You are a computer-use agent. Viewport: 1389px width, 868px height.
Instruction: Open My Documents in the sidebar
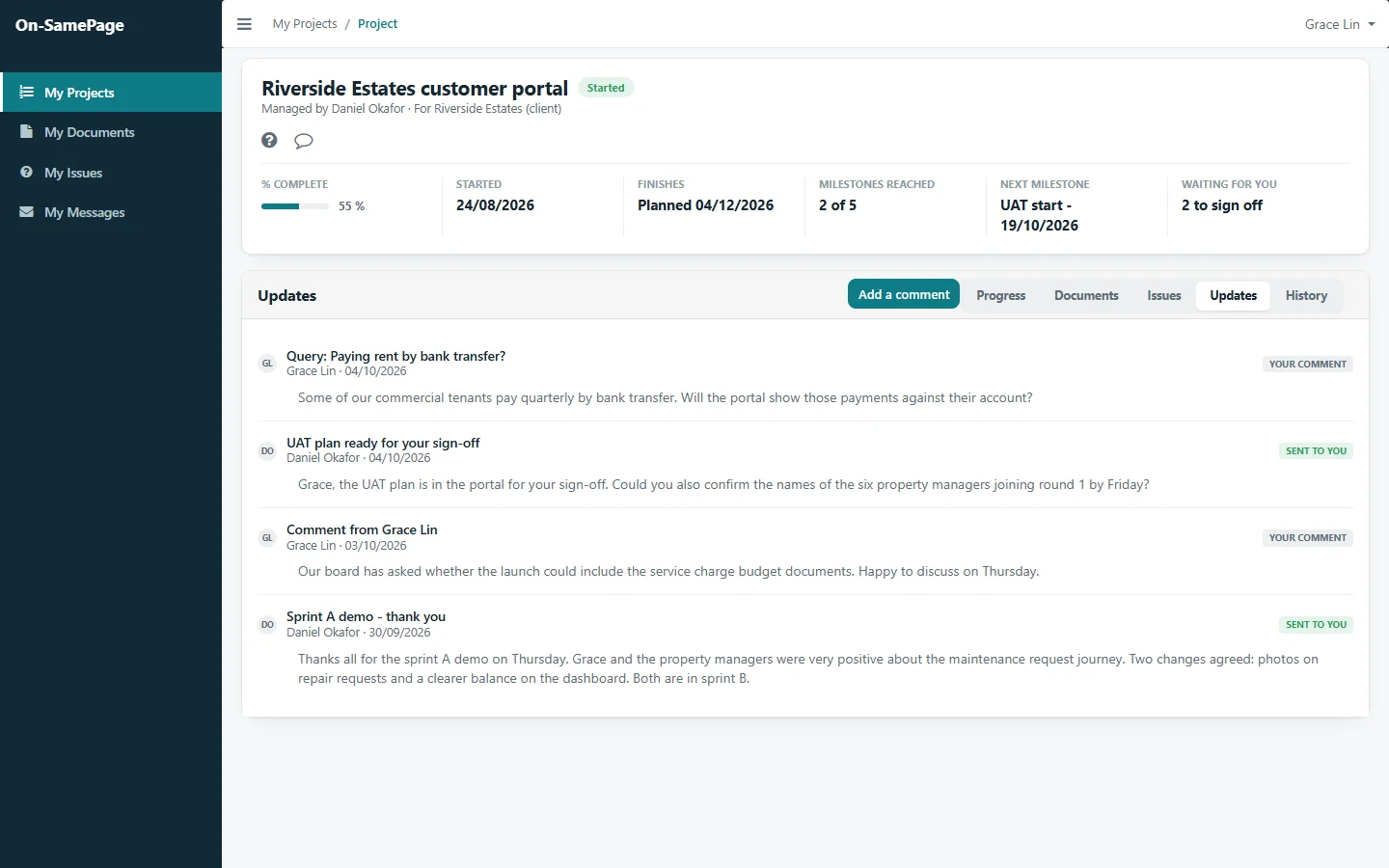111,132
